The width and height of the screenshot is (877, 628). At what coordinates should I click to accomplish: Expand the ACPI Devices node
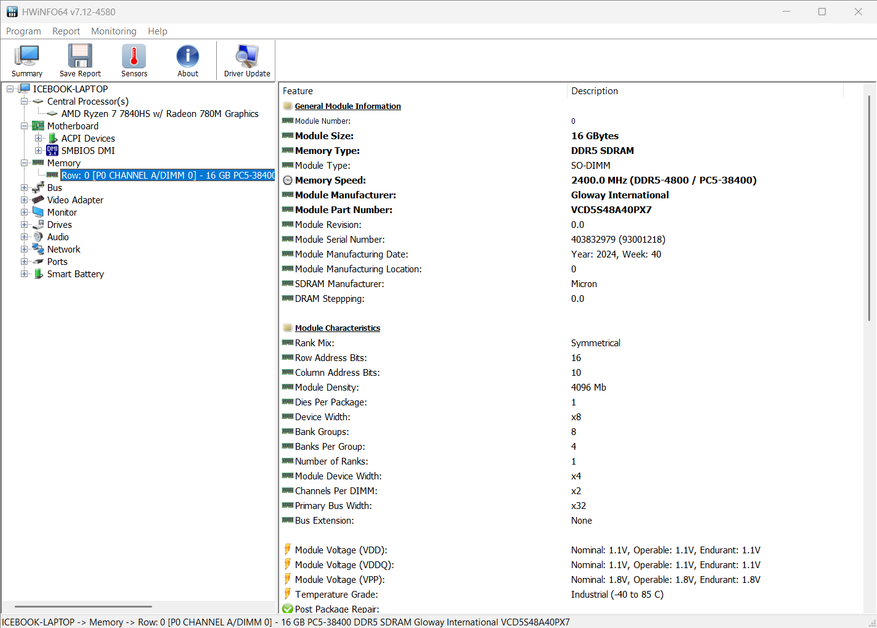tap(38, 138)
